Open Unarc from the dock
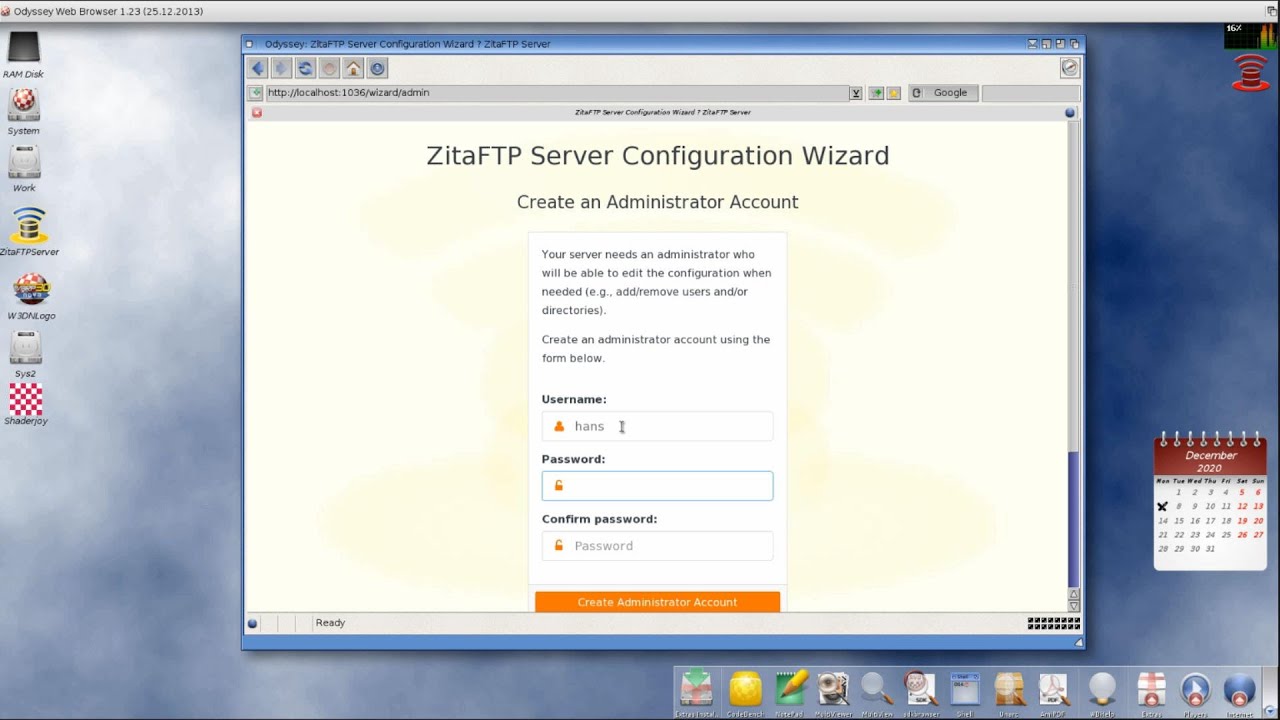1280x720 pixels. [x=1008, y=692]
